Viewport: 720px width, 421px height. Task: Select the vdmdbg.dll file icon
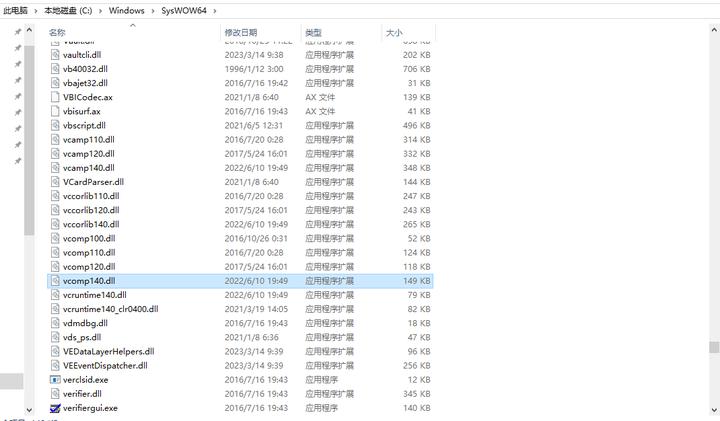coord(55,323)
